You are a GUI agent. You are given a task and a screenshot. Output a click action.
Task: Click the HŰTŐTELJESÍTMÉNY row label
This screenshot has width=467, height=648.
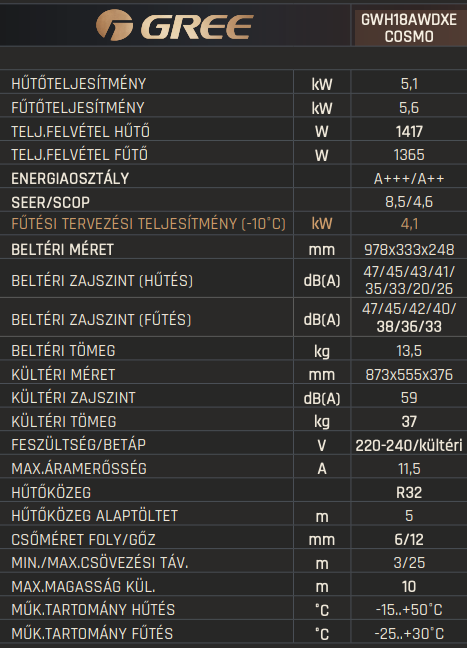[79, 83]
